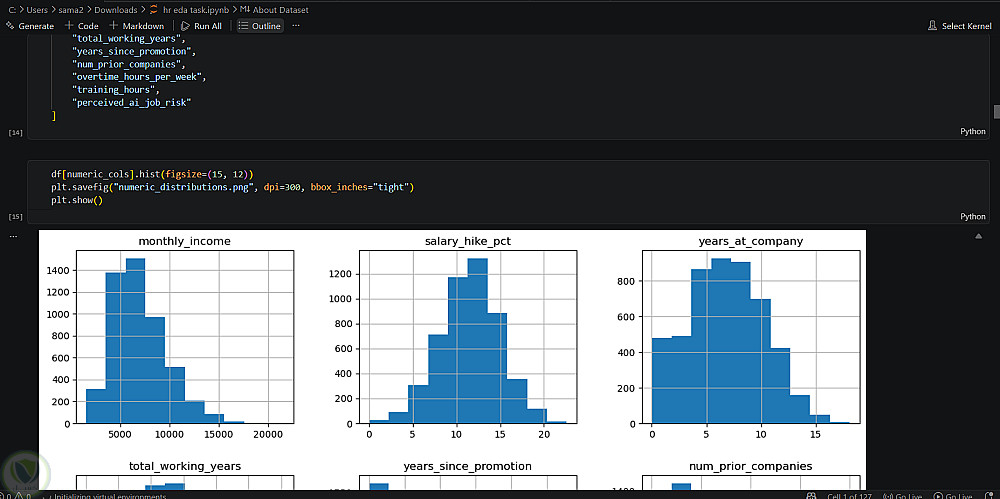Click the Generate sparkle icon

coord(10,26)
